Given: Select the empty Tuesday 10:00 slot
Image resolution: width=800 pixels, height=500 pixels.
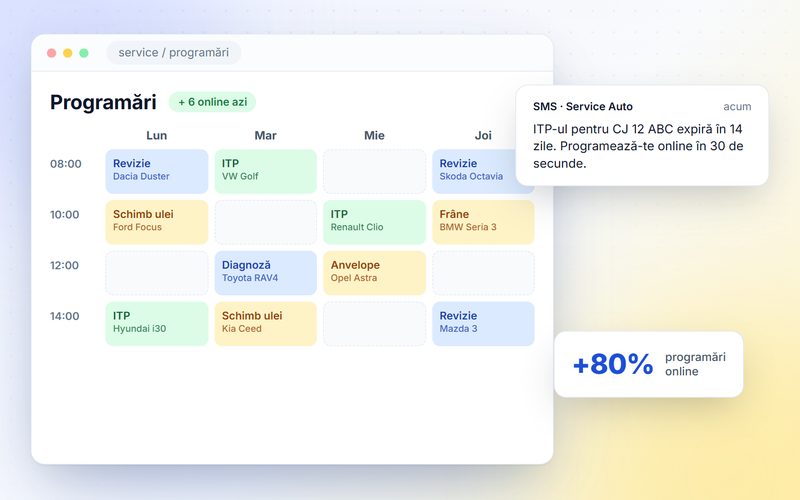Looking at the screenshot, I should coord(265,222).
